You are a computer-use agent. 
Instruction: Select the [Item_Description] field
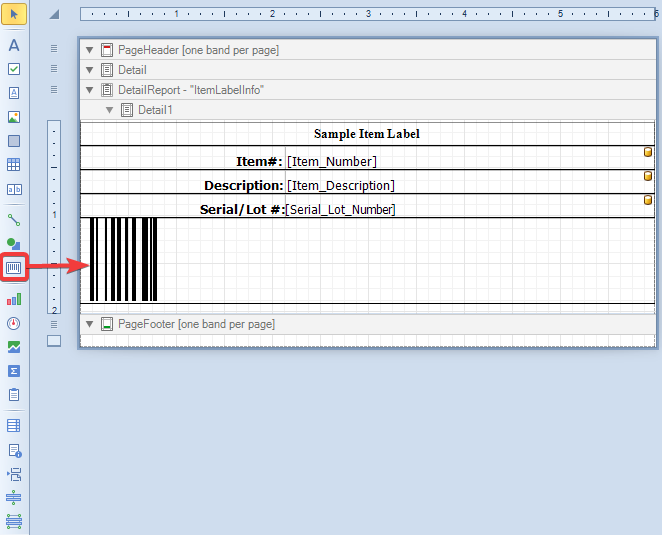point(340,185)
